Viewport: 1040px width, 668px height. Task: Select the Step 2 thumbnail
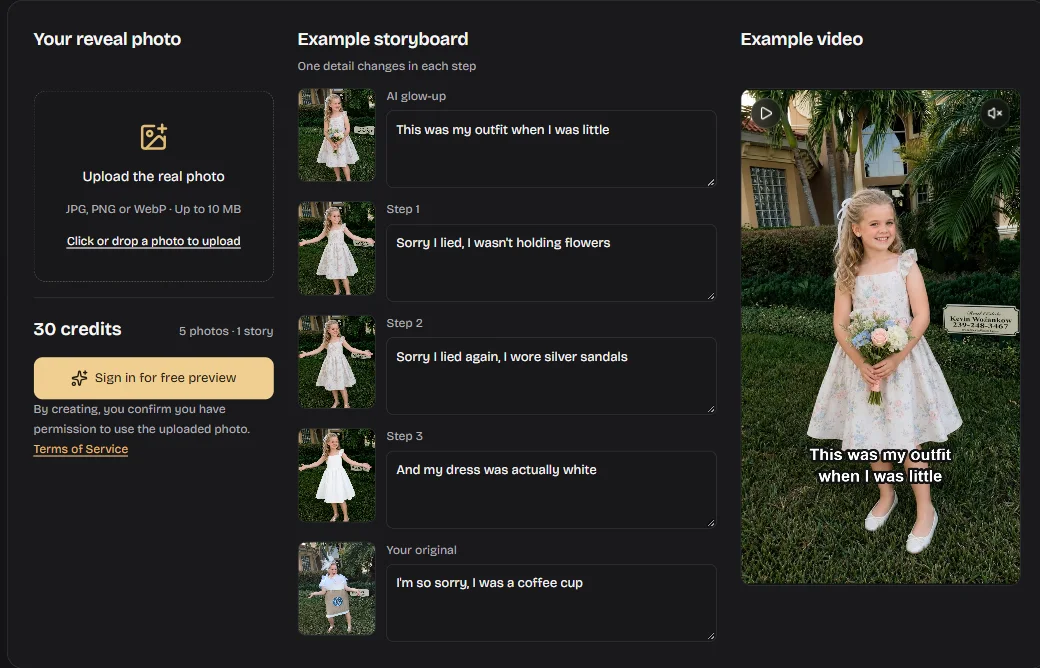pyautogui.click(x=336, y=362)
